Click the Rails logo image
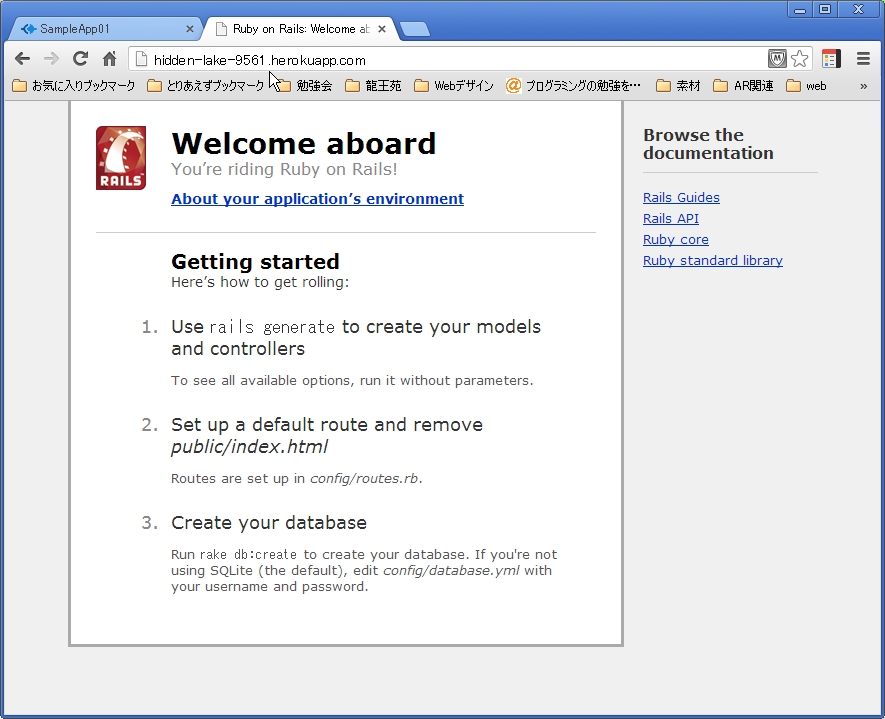 [121, 158]
